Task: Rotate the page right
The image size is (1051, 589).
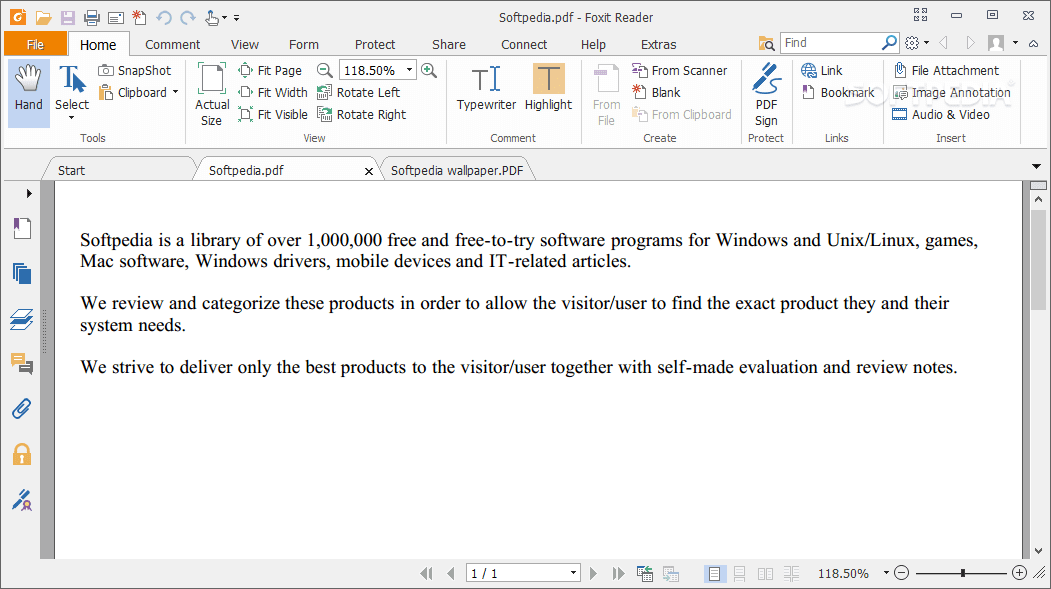Action: tap(362, 115)
